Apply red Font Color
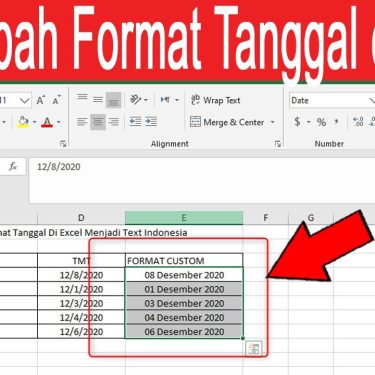The image size is (375, 375). [x=47, y=122]
